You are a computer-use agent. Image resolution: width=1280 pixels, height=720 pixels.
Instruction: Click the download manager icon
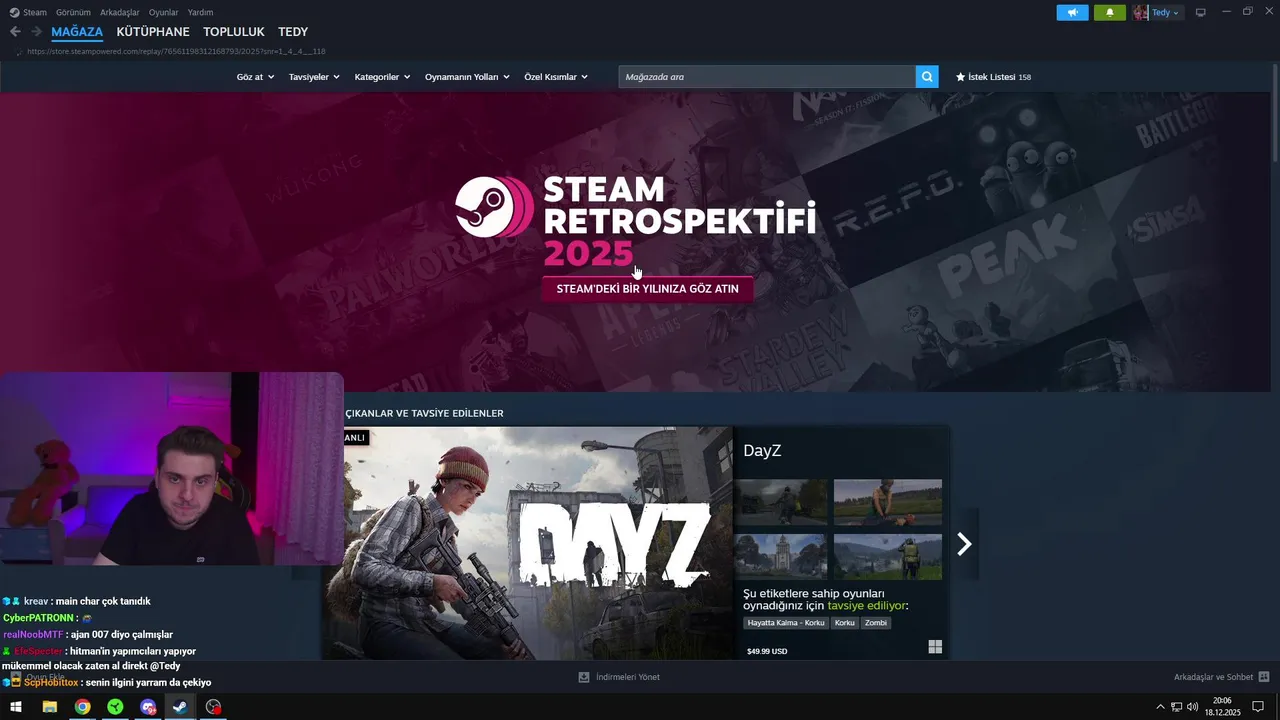(584, 677)
